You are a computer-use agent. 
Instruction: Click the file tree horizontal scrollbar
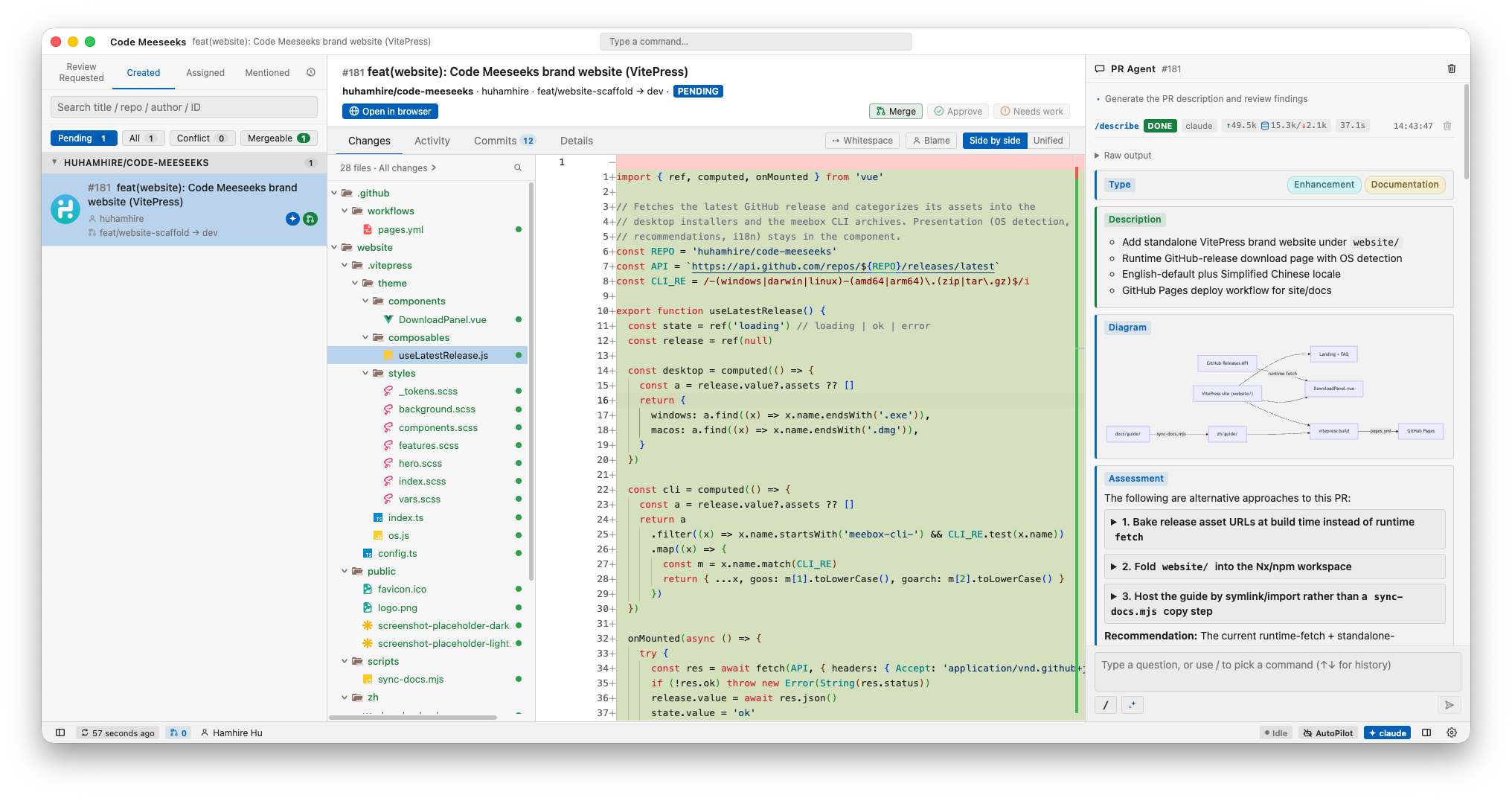tap(413, 718)
